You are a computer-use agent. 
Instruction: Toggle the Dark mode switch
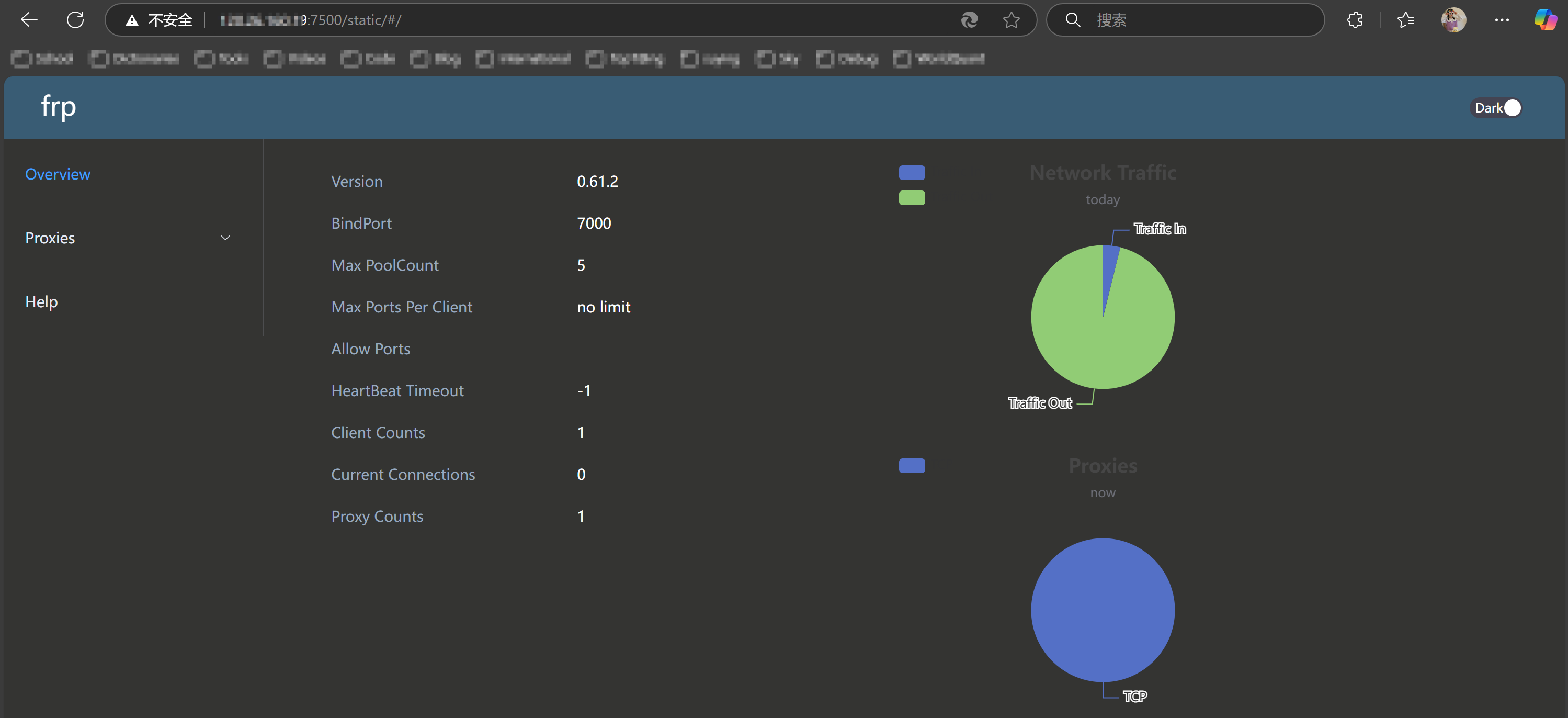[x=1496, y=108]
